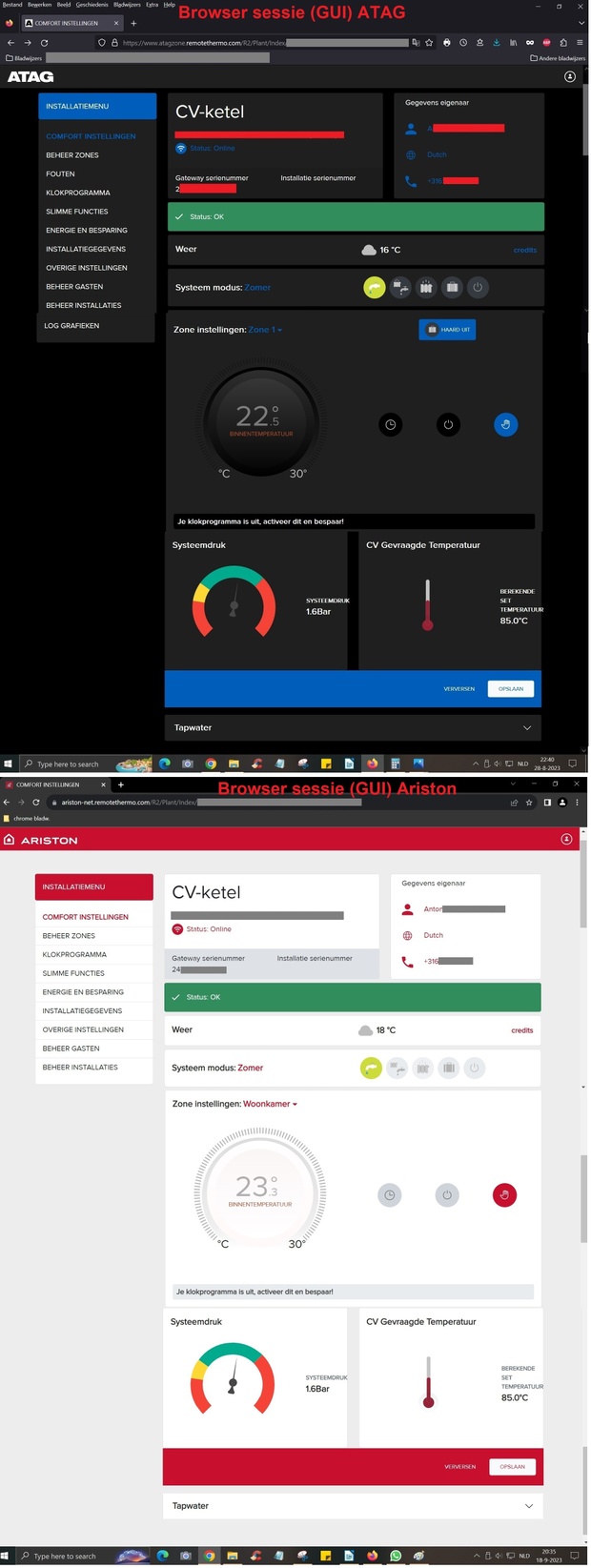Activate clock schedule mode in Ariston zone
The width and height of the screenshot is (591, 1568).
pos(390,1195)
